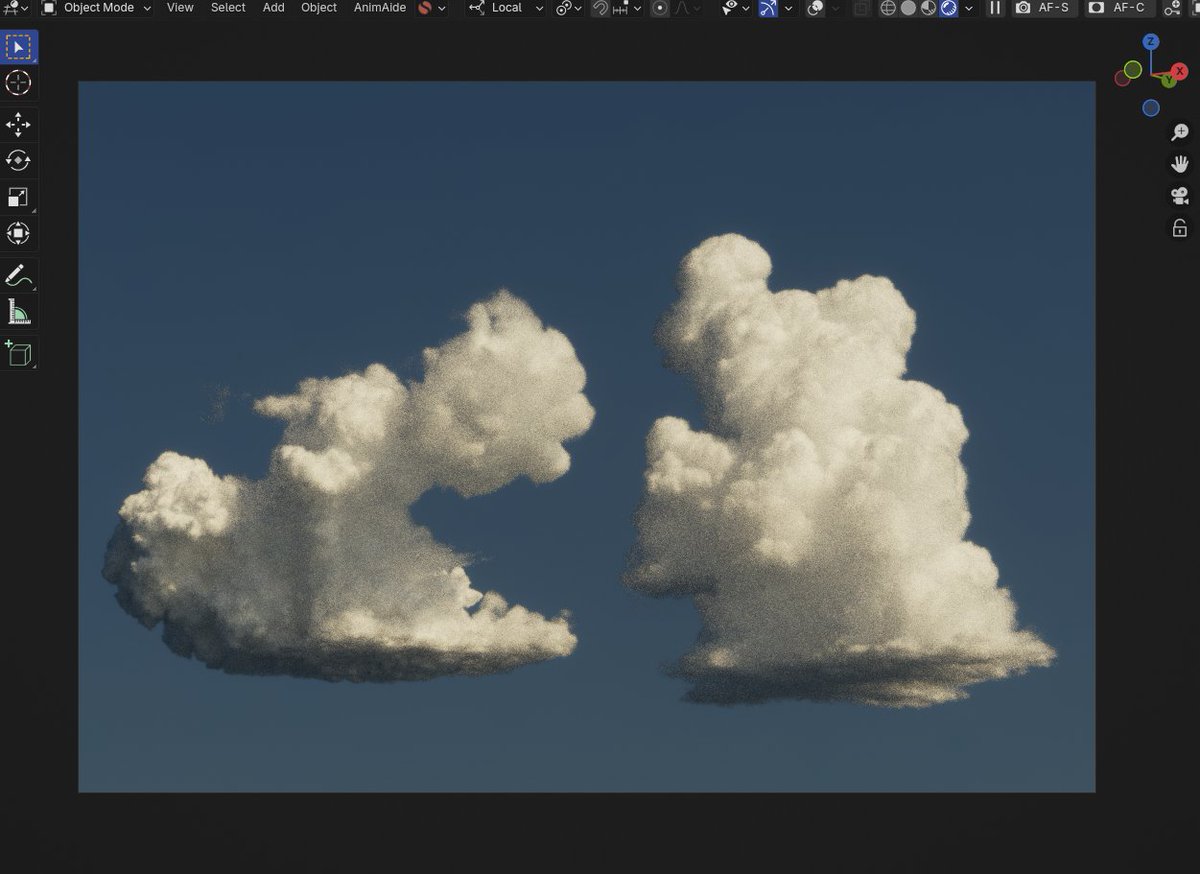Screen dimensions: 1200x874
Task: Open the magnify zoom control in the sidebar
Action: (x=1179, y=131)
